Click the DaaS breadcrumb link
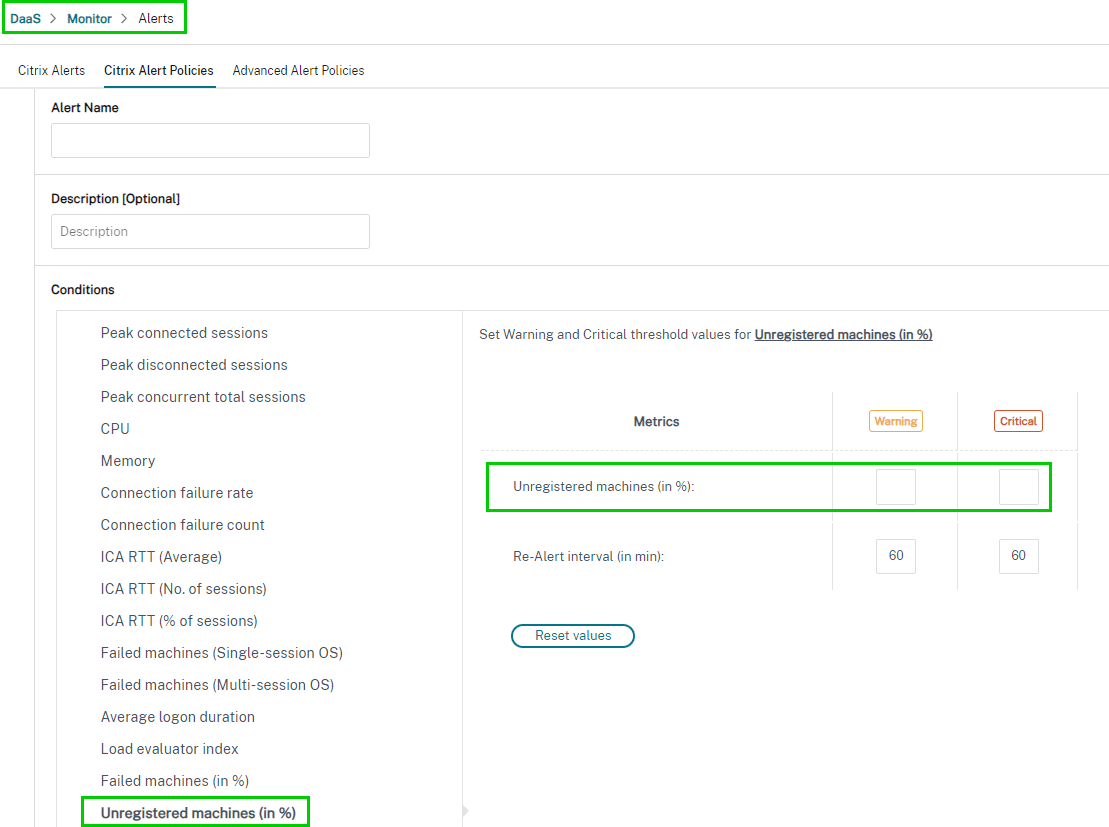Image resolution: width=1109 pixels, height=827 pixels. pyautogui.click(x=25, y=17)
